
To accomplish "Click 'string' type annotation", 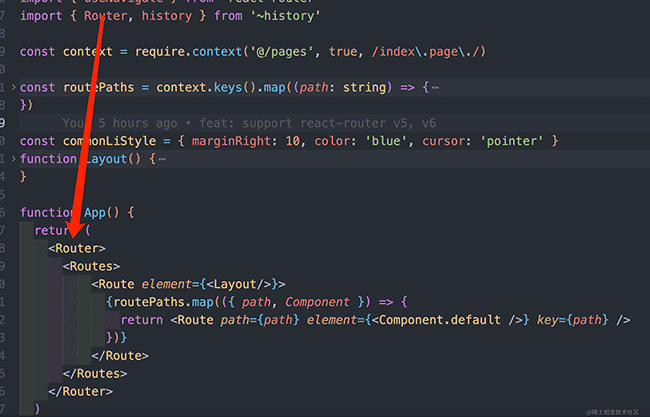I will click(364, 87).
